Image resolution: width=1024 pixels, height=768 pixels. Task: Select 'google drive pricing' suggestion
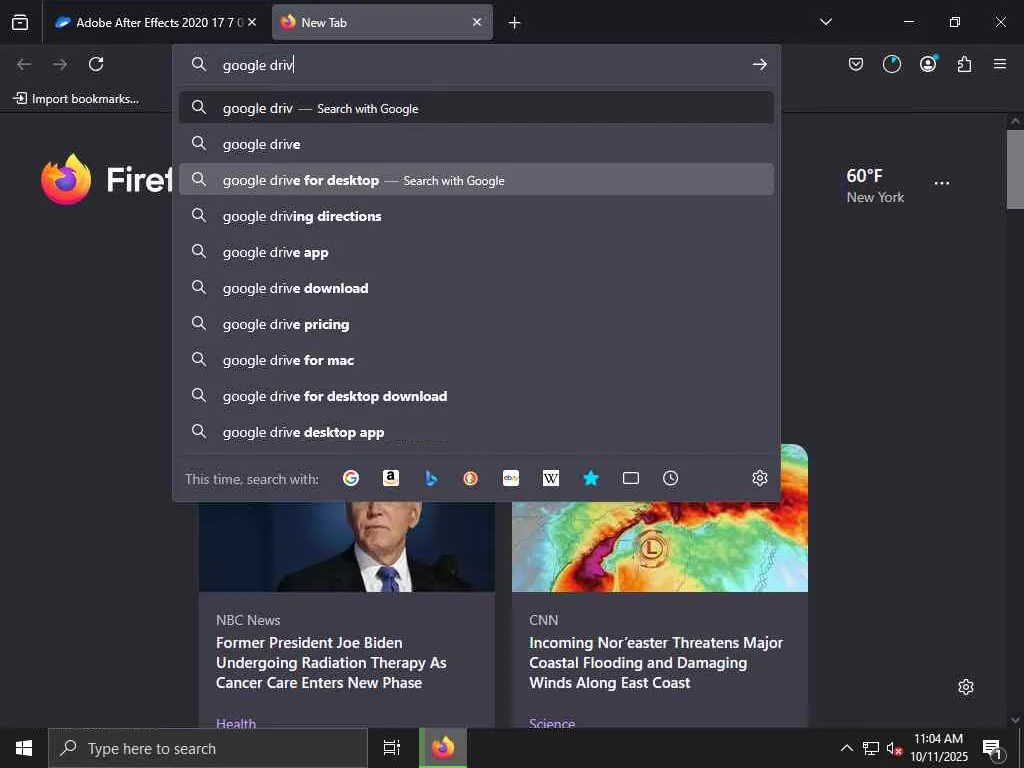(476, 324)
